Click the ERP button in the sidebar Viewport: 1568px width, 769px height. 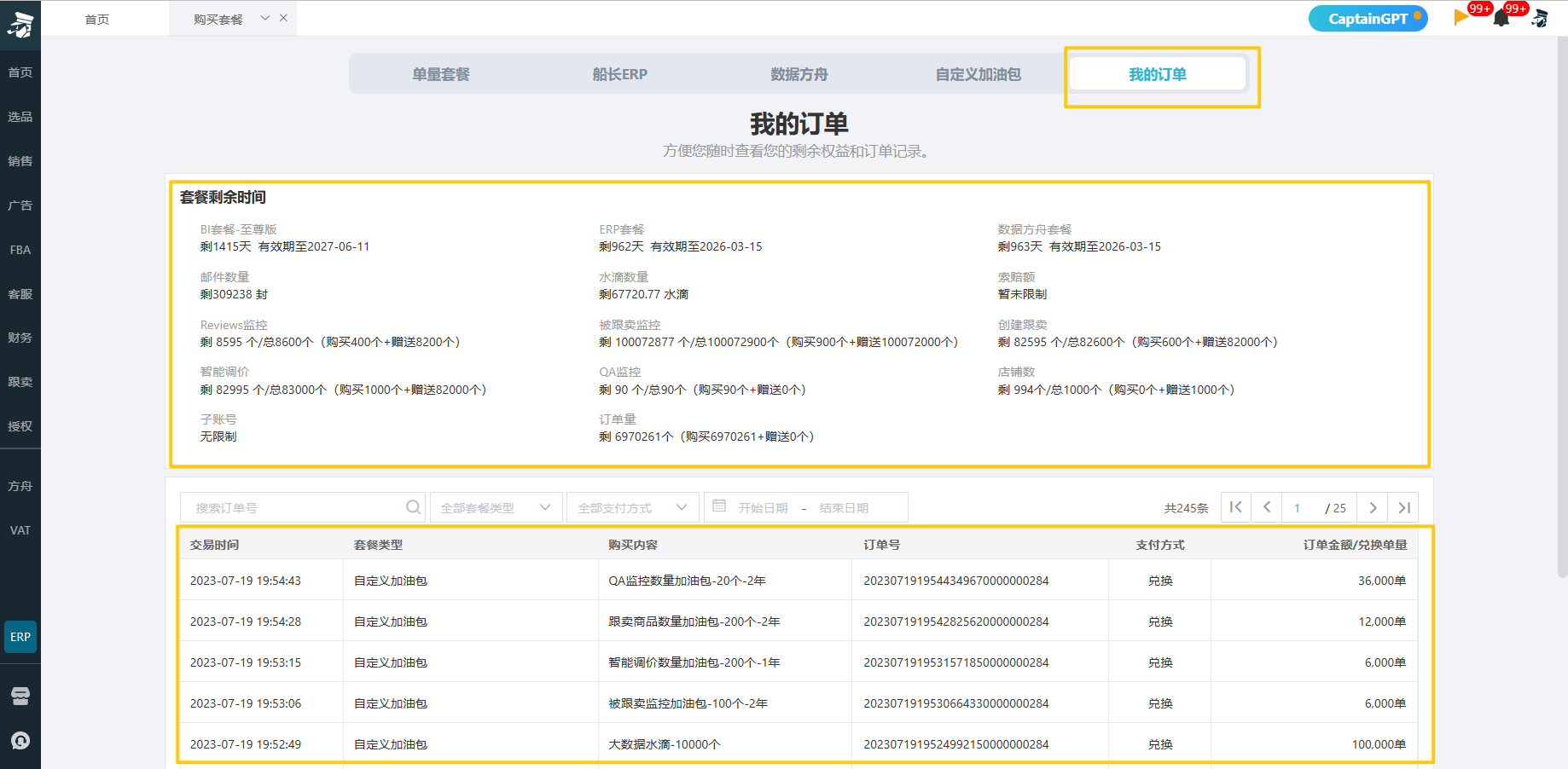[20, 637]
